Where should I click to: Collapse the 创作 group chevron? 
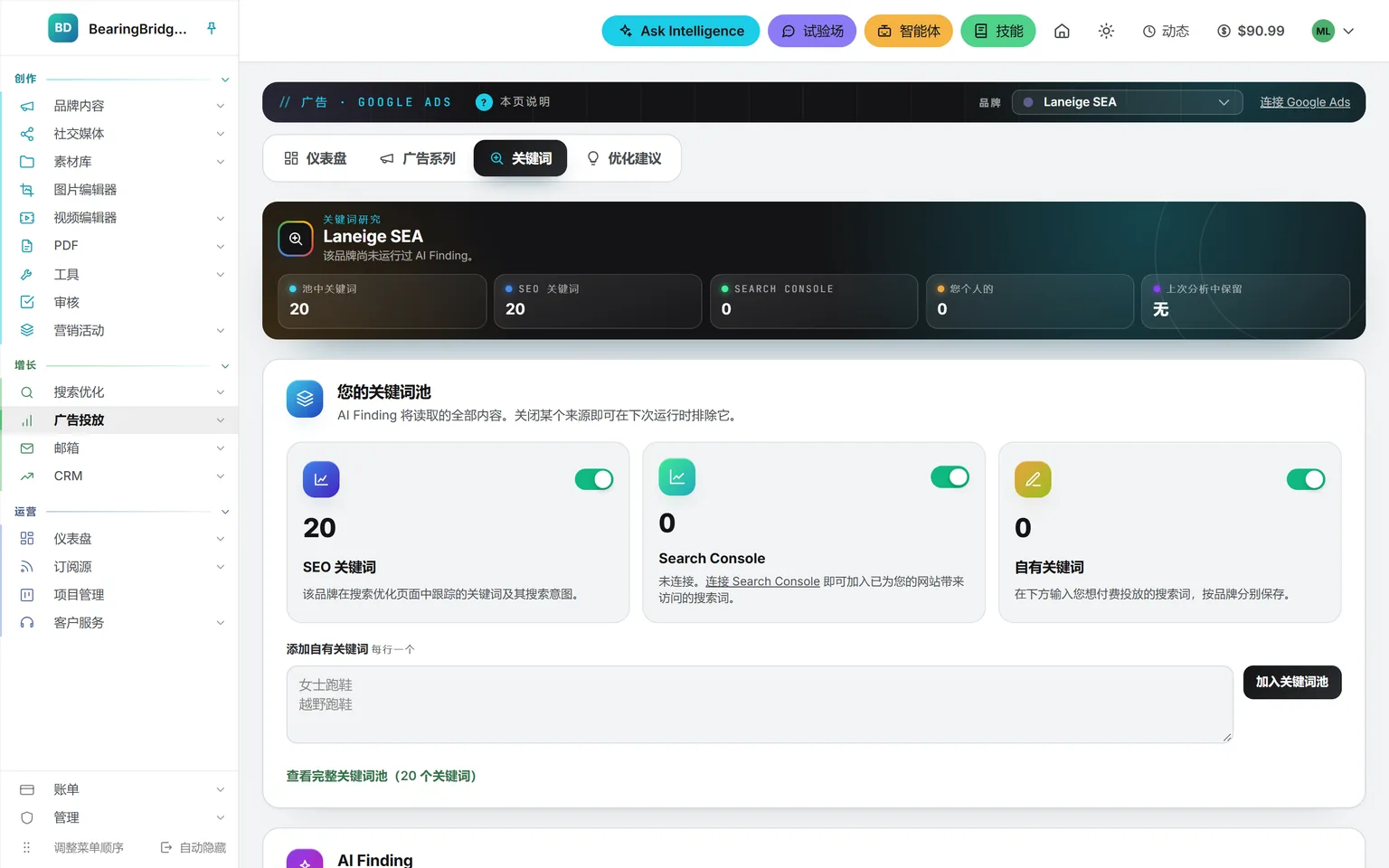pyautogui.click(x=225, y=80)
